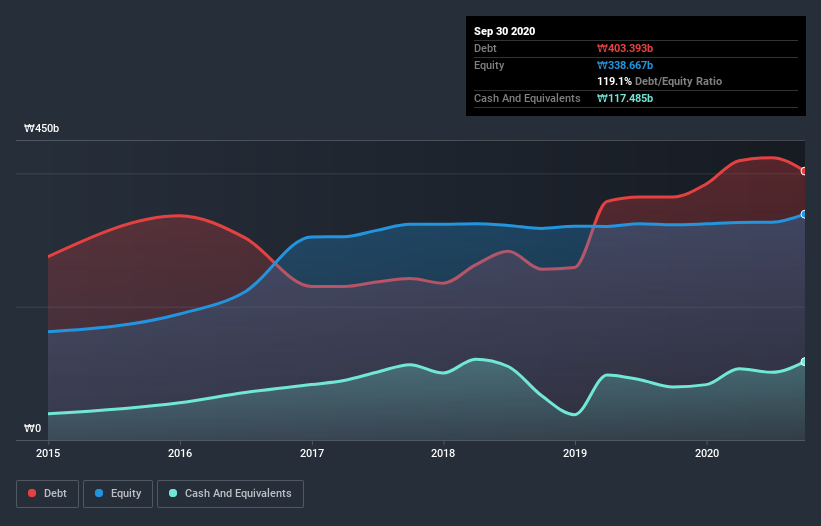This screenshot has width=821, height=526.
Task: Click the 2020 axis label
Action: coord(707,453)
